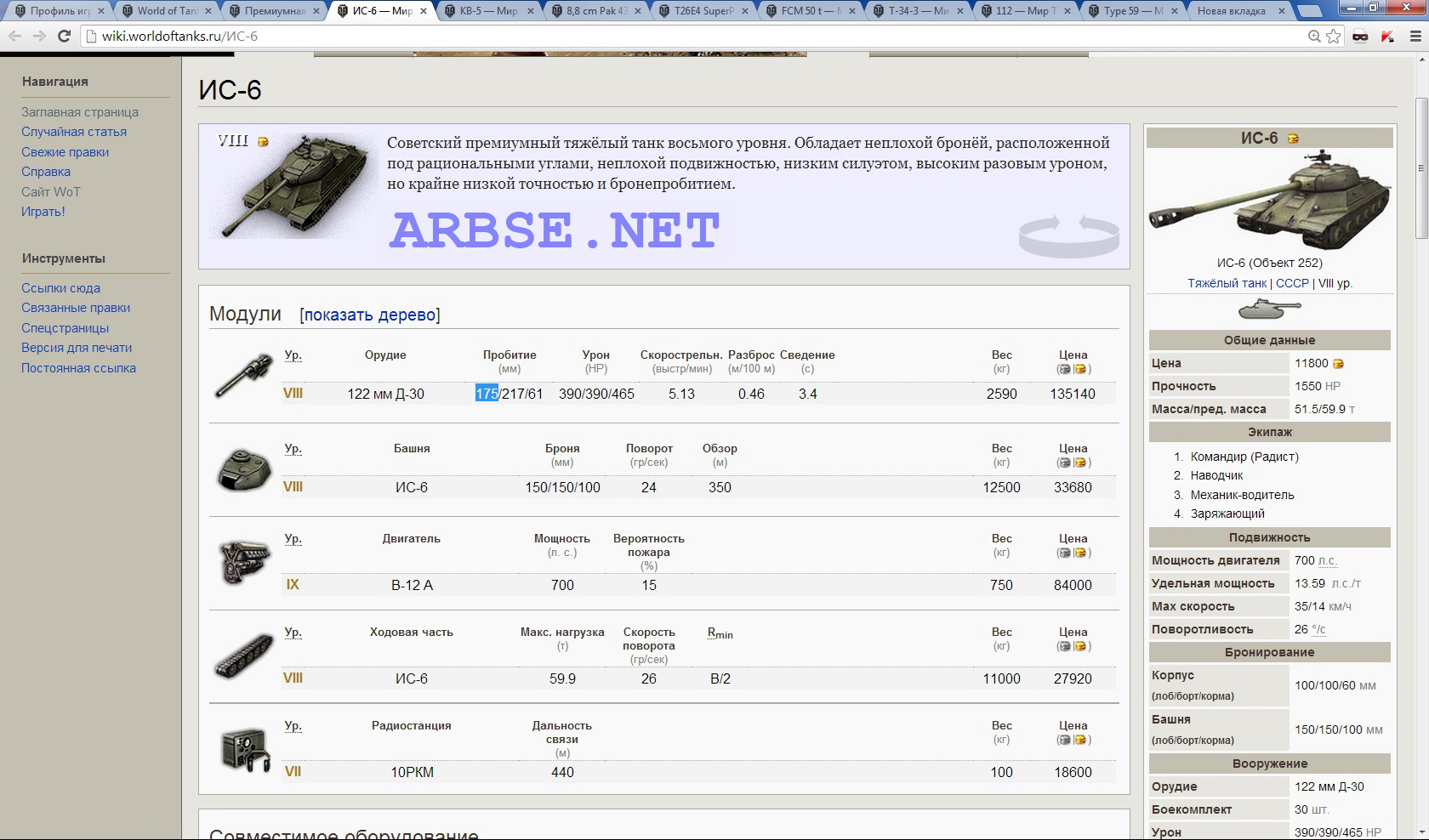Close the 'Профиль игр' tab

pyautogui.click(x=101, y=11)
